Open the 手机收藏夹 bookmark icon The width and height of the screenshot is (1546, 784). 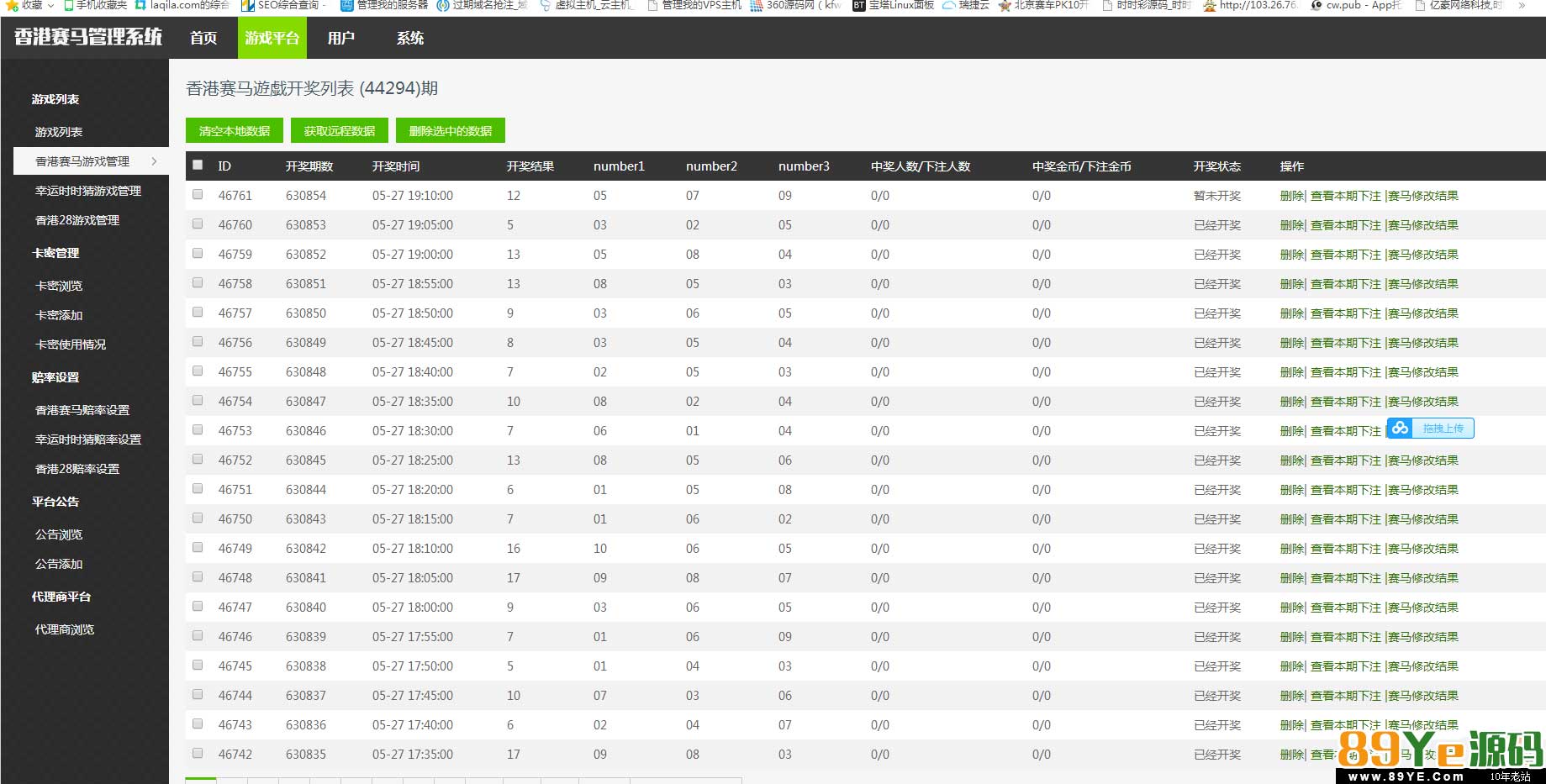(68, 5)
